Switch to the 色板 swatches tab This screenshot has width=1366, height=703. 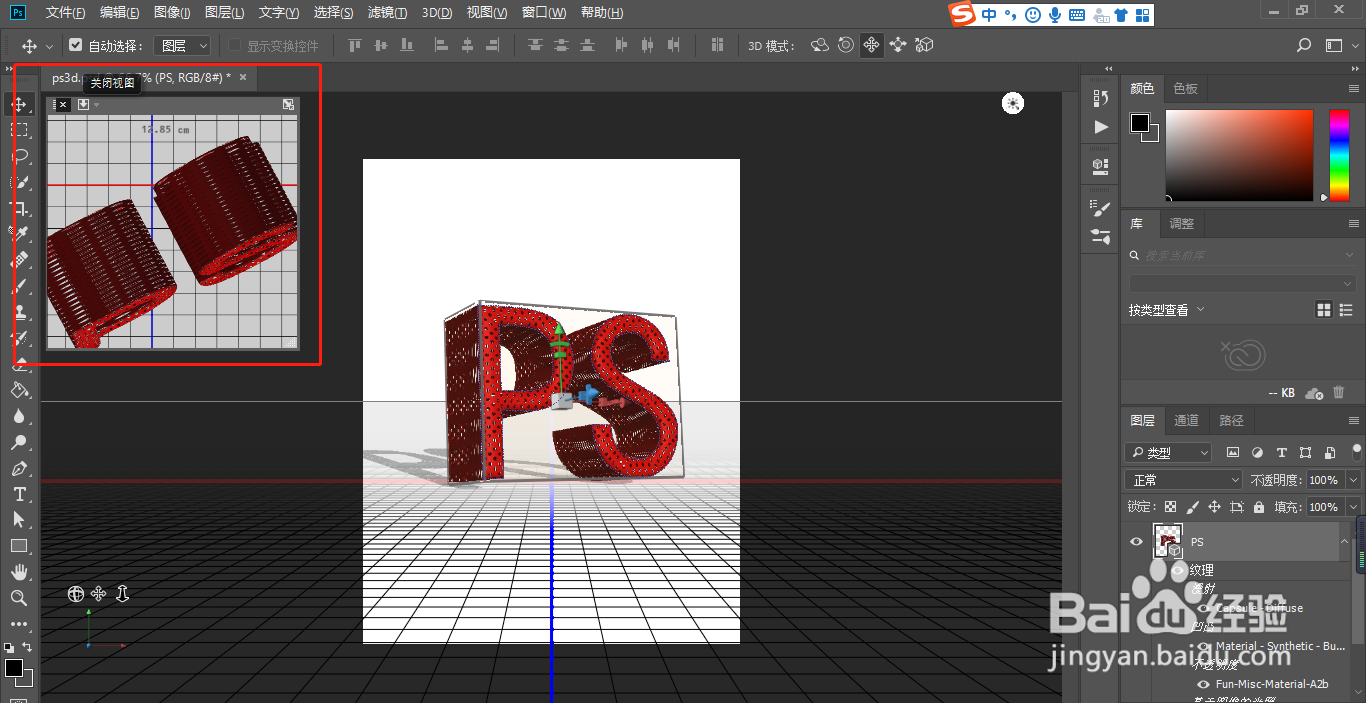click(1186, 88)
